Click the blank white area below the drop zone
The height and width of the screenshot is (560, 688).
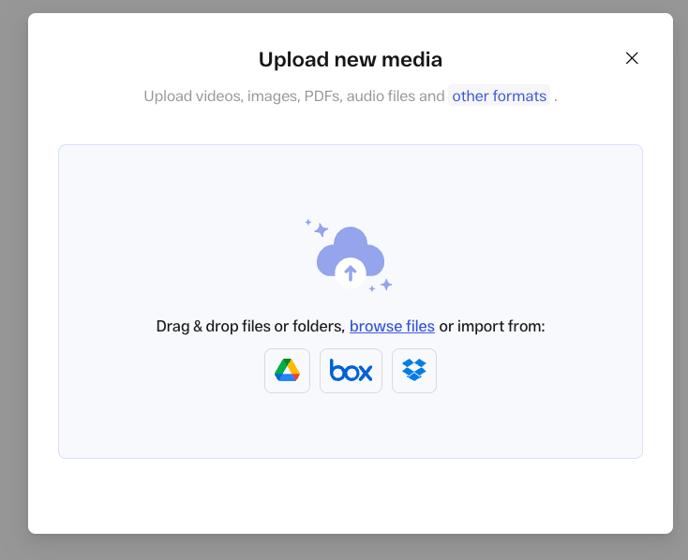click(350, 495)
